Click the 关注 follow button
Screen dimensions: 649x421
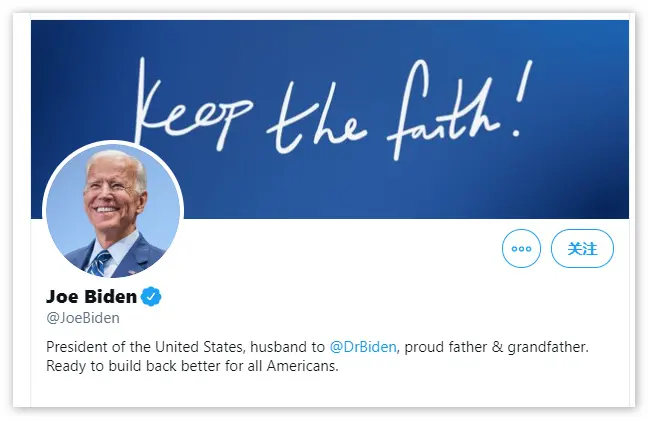point(582,249)
